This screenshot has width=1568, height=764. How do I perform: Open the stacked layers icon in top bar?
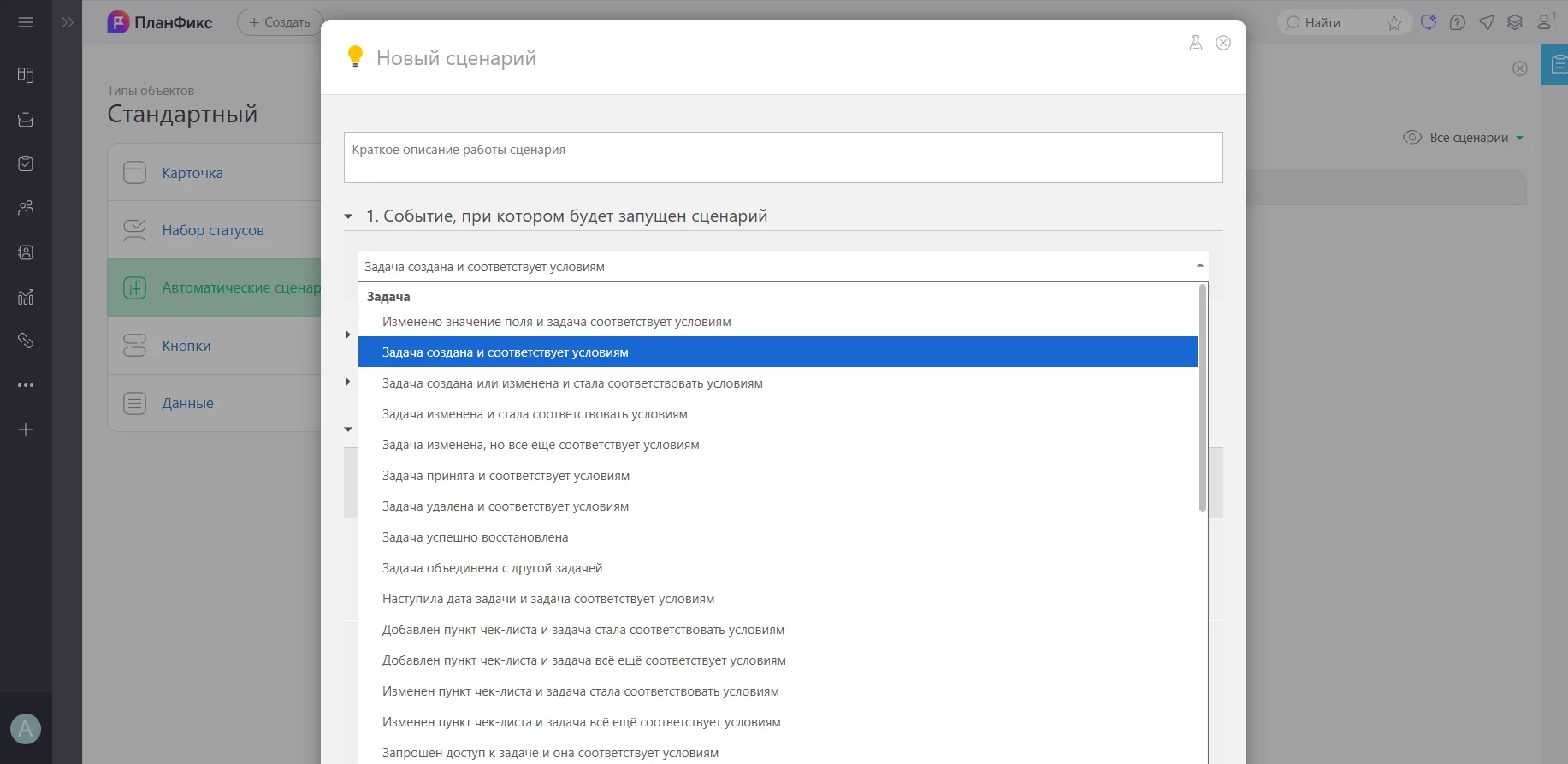tap(1515, 23)
